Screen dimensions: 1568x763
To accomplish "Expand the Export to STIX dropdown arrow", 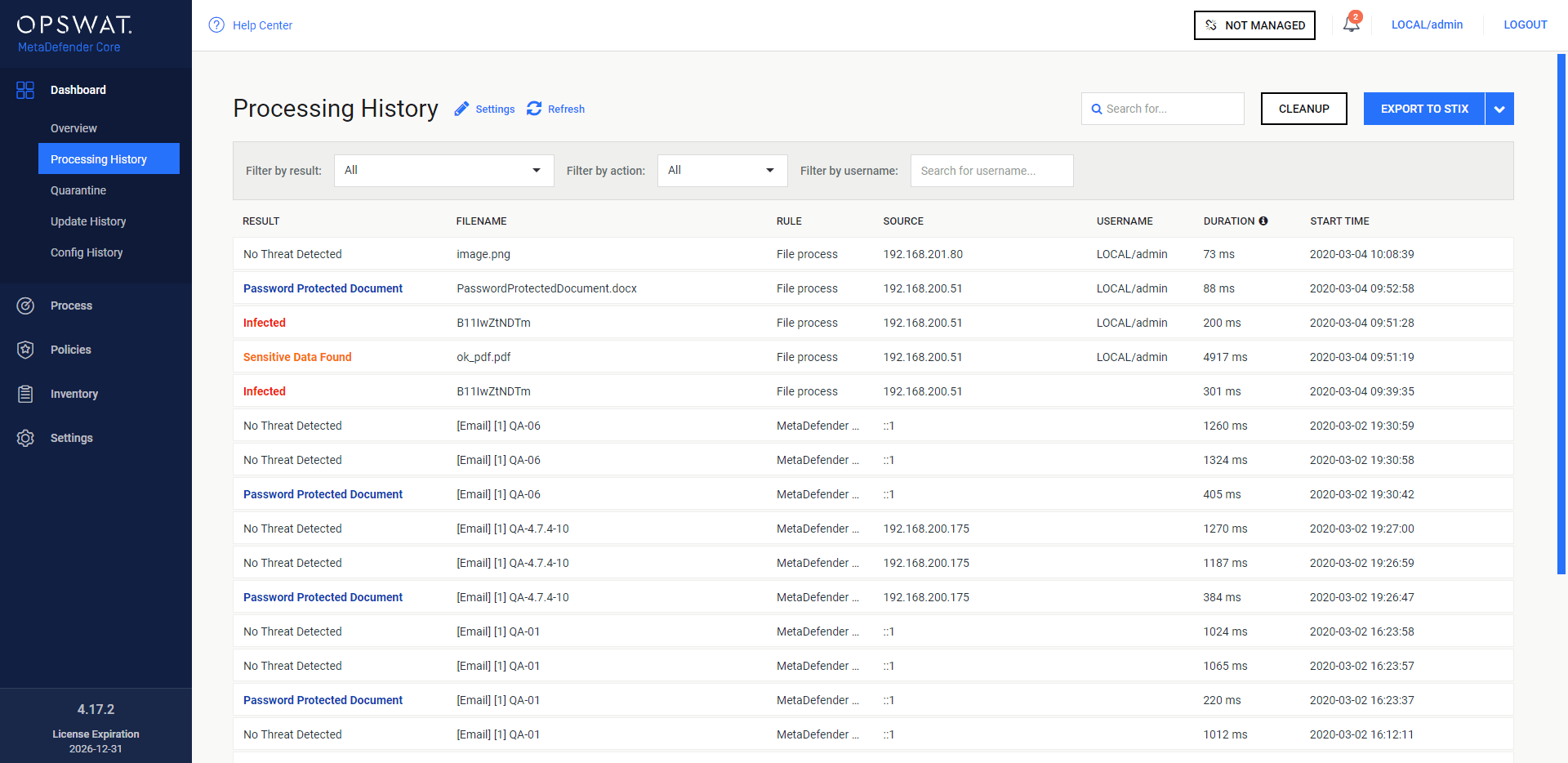I will click(1499, 109).
